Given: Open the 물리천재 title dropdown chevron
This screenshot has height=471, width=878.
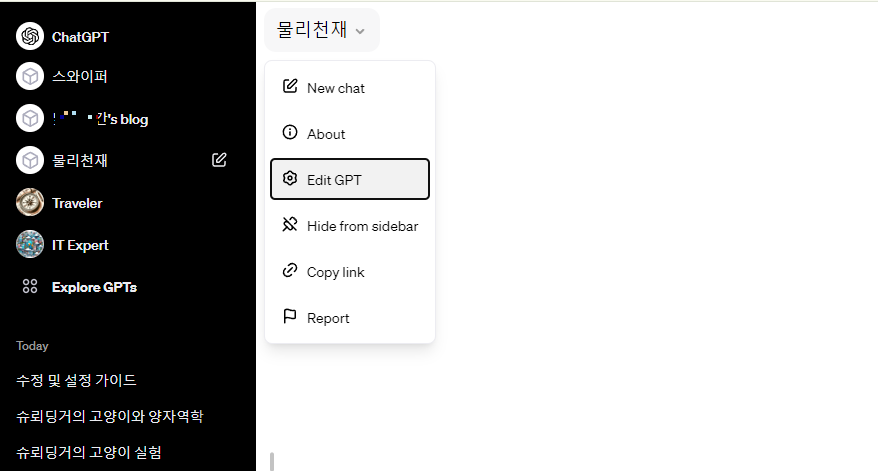Looking at the screenshot, I should pyautogui.click(x=360, y=31).
